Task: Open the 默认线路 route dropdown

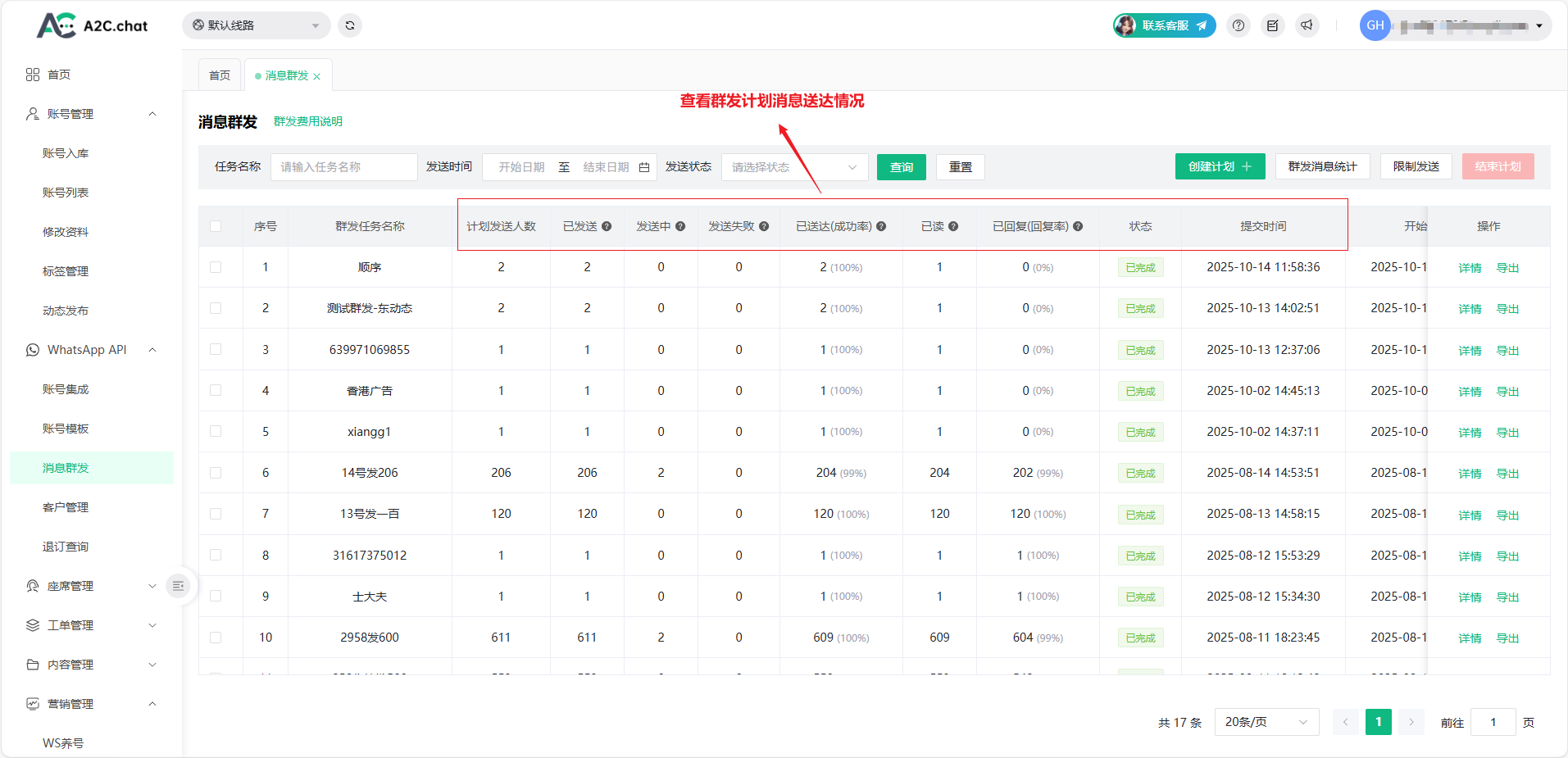Action: click(x=256, y=25)
